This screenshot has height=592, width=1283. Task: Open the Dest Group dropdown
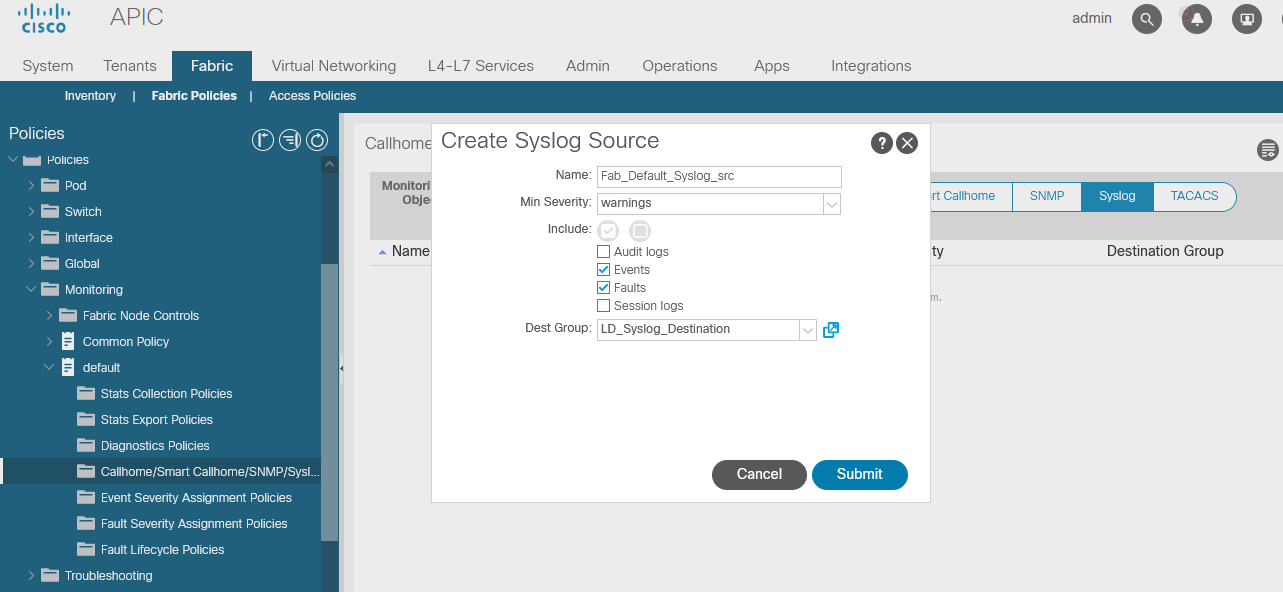coord(808,329)
